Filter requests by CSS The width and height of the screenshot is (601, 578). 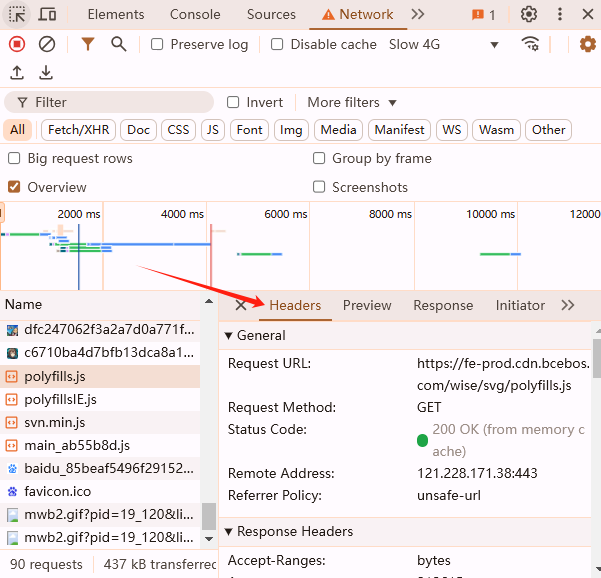178,130
